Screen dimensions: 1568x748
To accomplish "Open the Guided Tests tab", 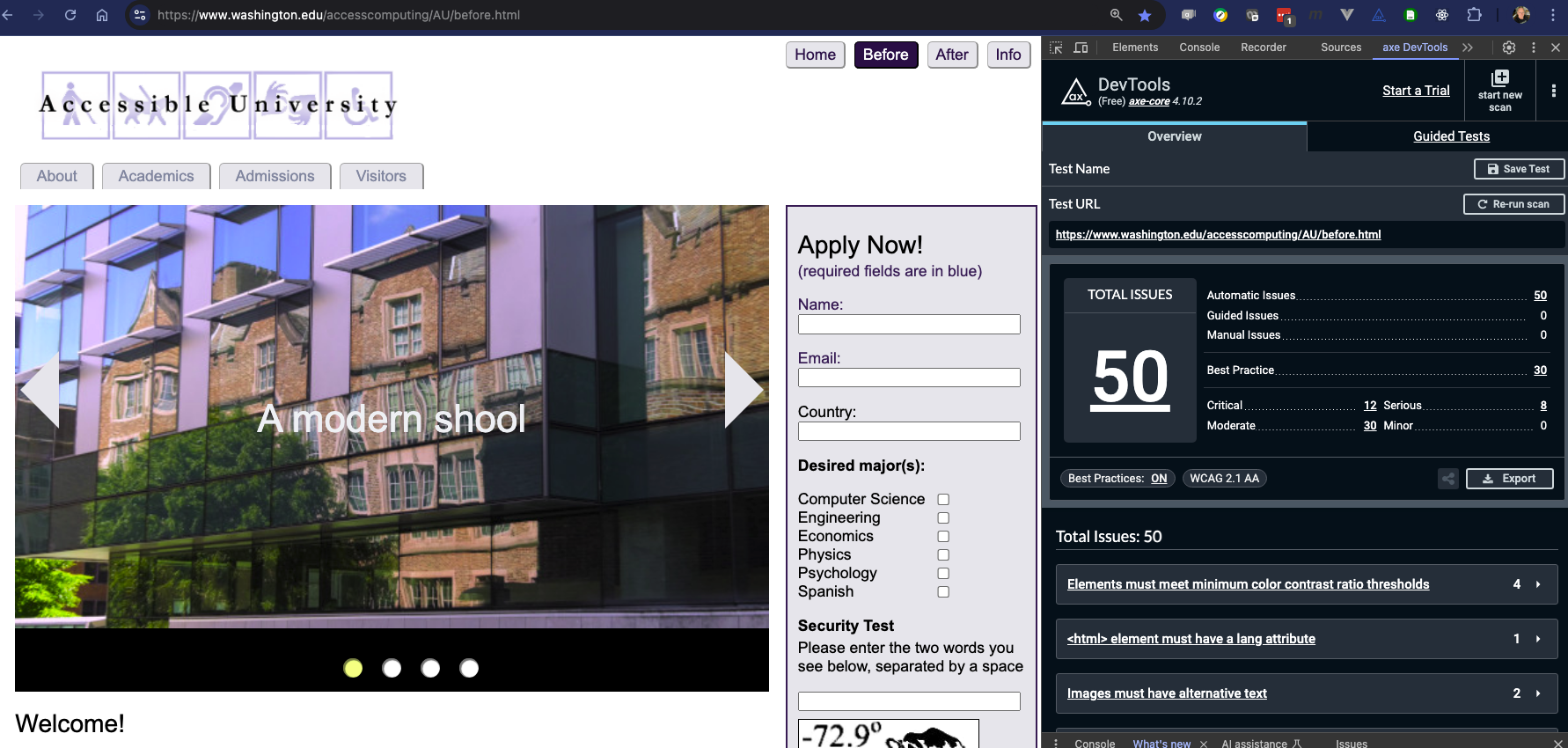I will click(x=1451, y=136).
